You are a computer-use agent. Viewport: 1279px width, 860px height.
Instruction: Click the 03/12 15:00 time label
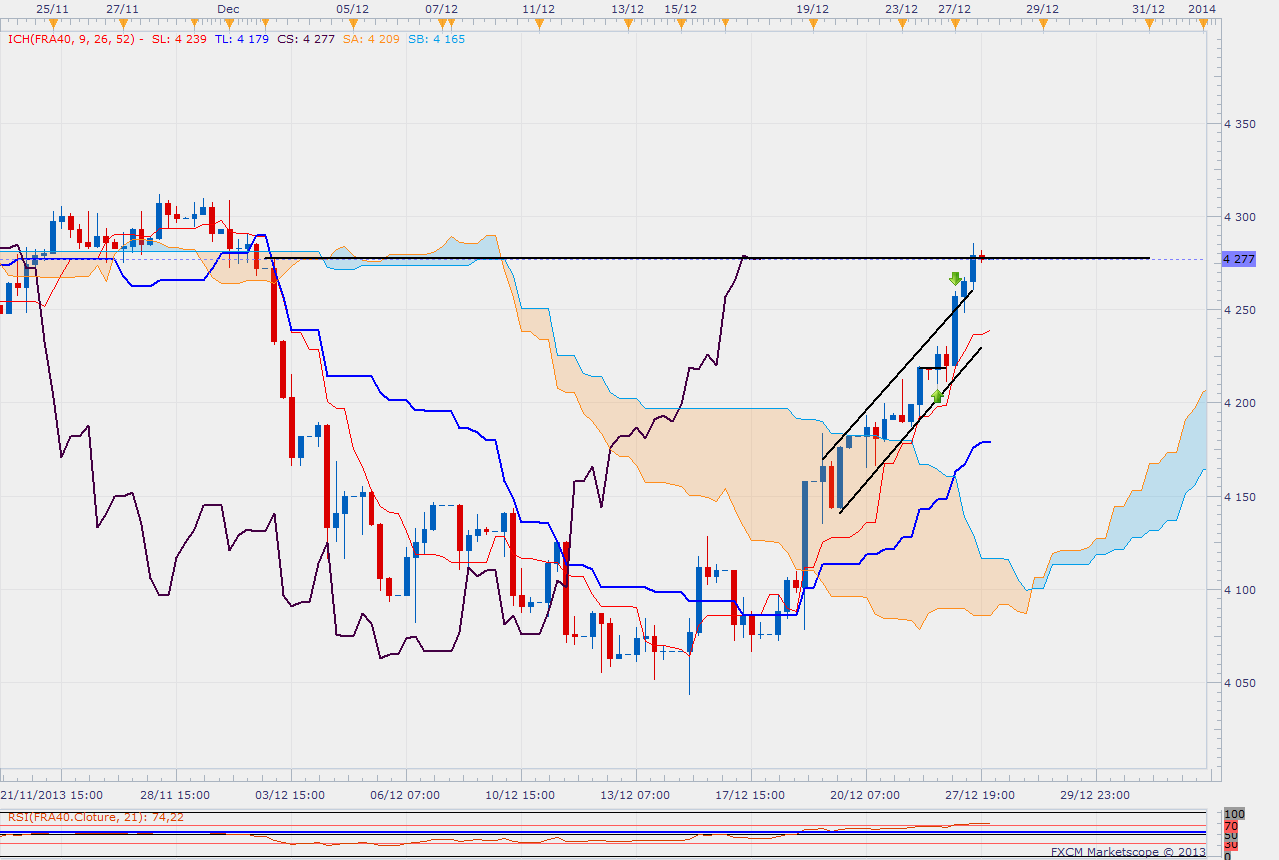pyautogui.click(x=291, y=795)
